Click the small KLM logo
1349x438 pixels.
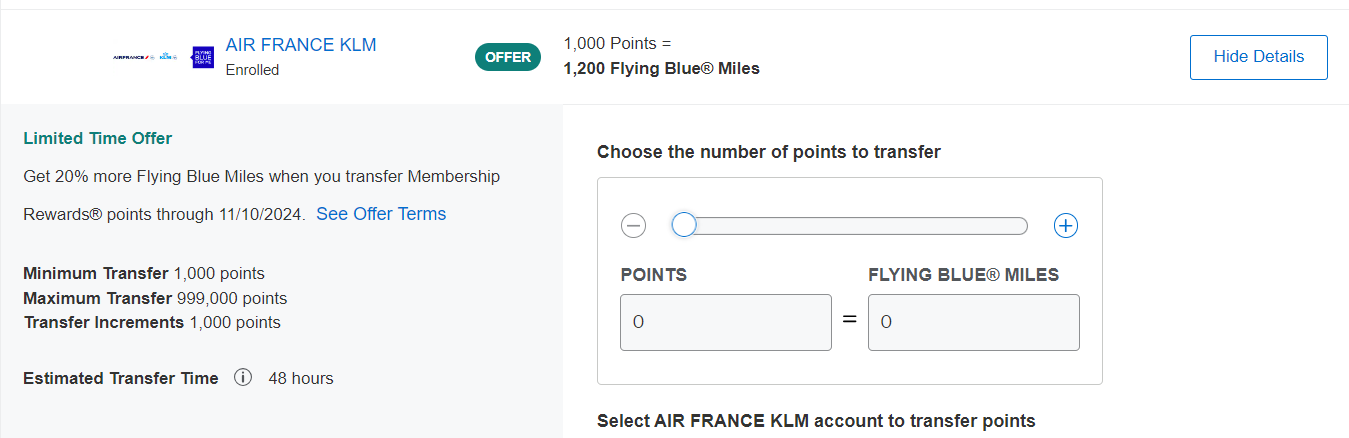169,57
